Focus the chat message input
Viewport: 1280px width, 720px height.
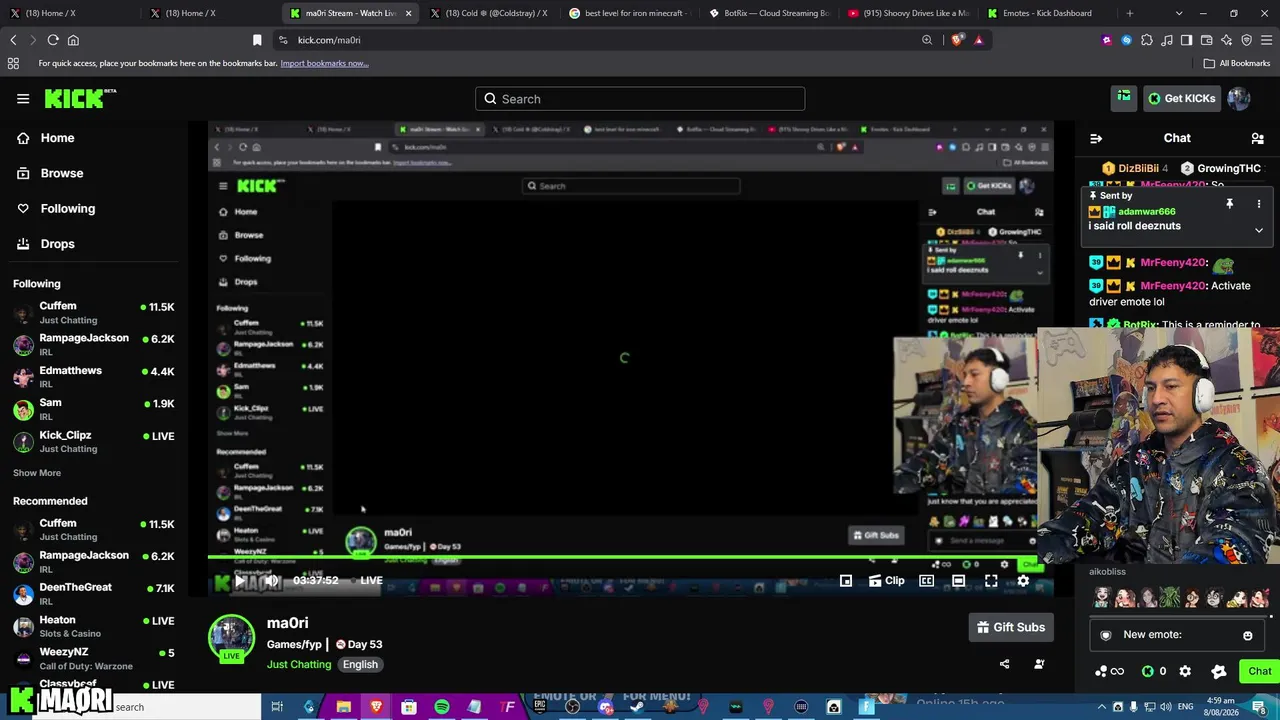[1177, 635]
